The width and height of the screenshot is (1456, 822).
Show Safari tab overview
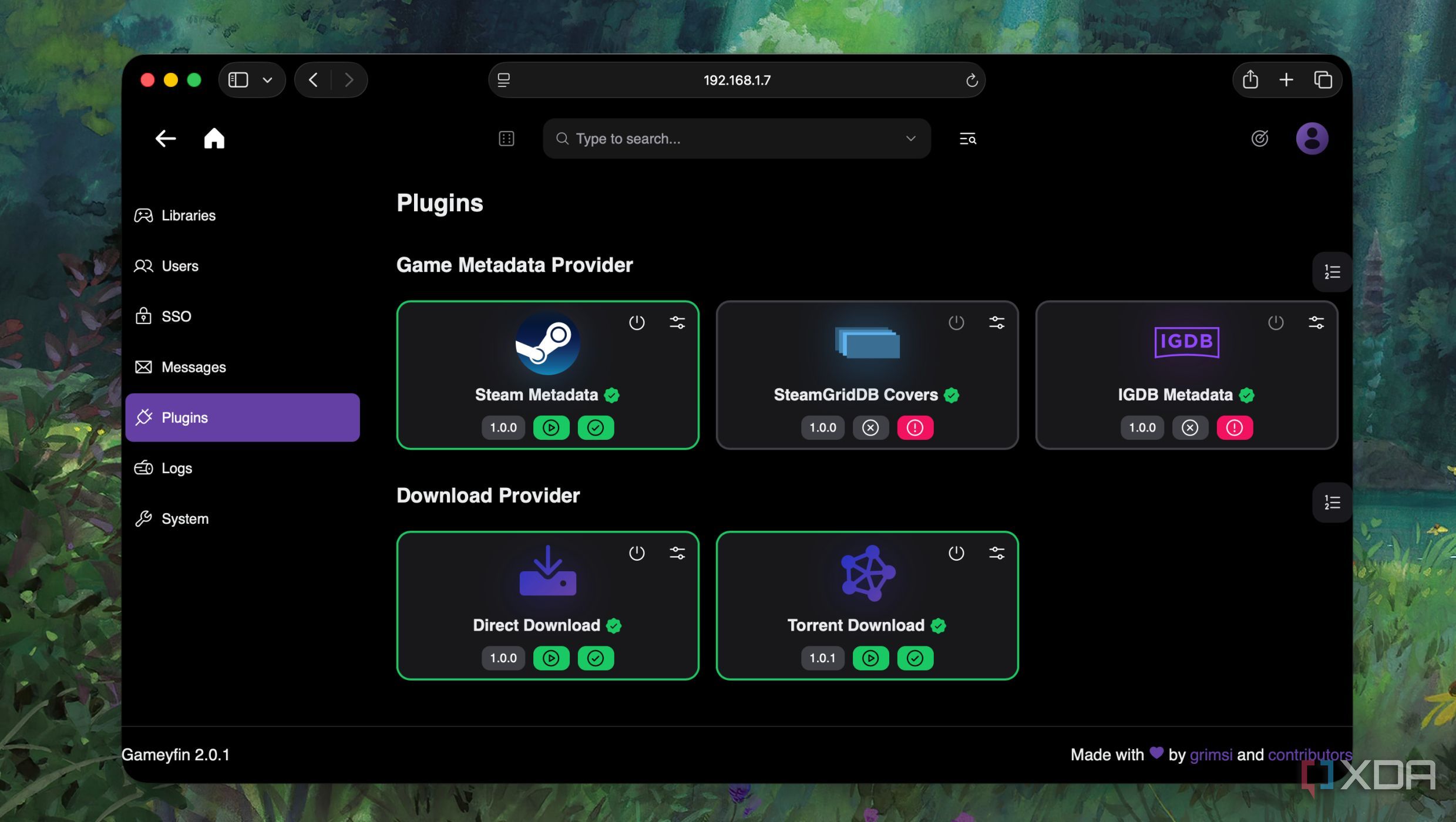(x=1323, y=80)
